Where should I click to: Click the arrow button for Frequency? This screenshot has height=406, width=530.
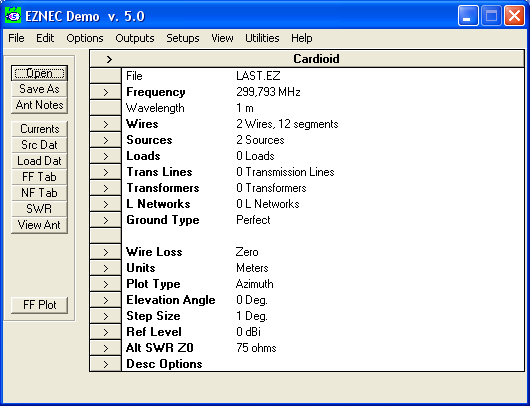[106, 92]
